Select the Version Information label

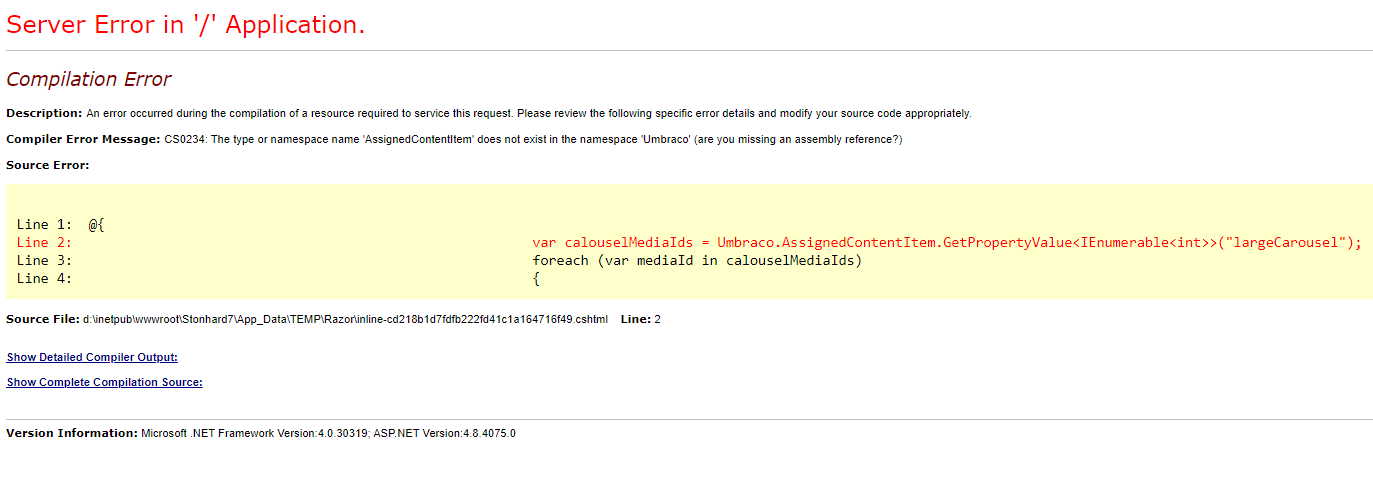coord(72,433)
